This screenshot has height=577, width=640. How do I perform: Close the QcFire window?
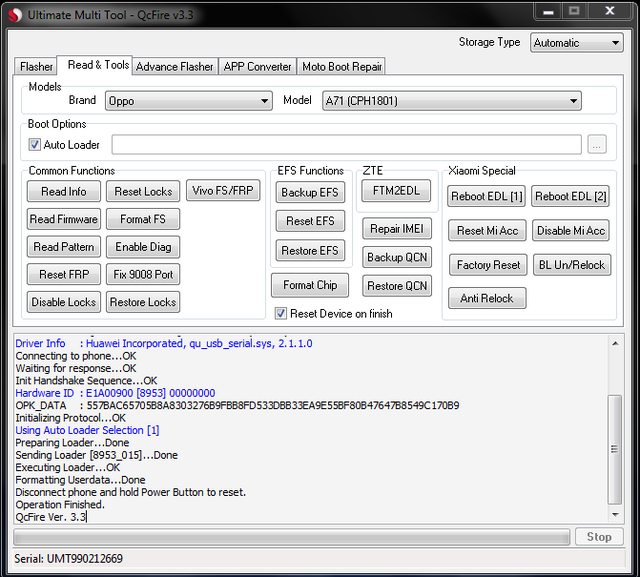pyautogui.click(x=610, y=11)
